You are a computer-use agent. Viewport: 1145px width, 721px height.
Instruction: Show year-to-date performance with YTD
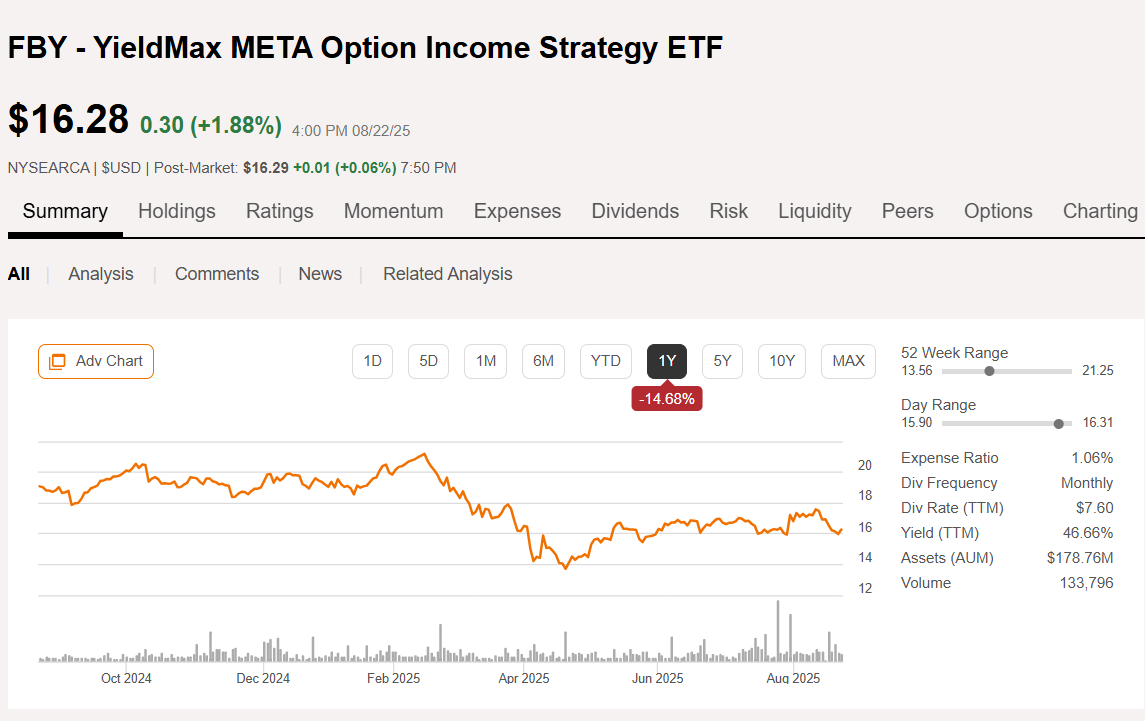pos(605,361)
